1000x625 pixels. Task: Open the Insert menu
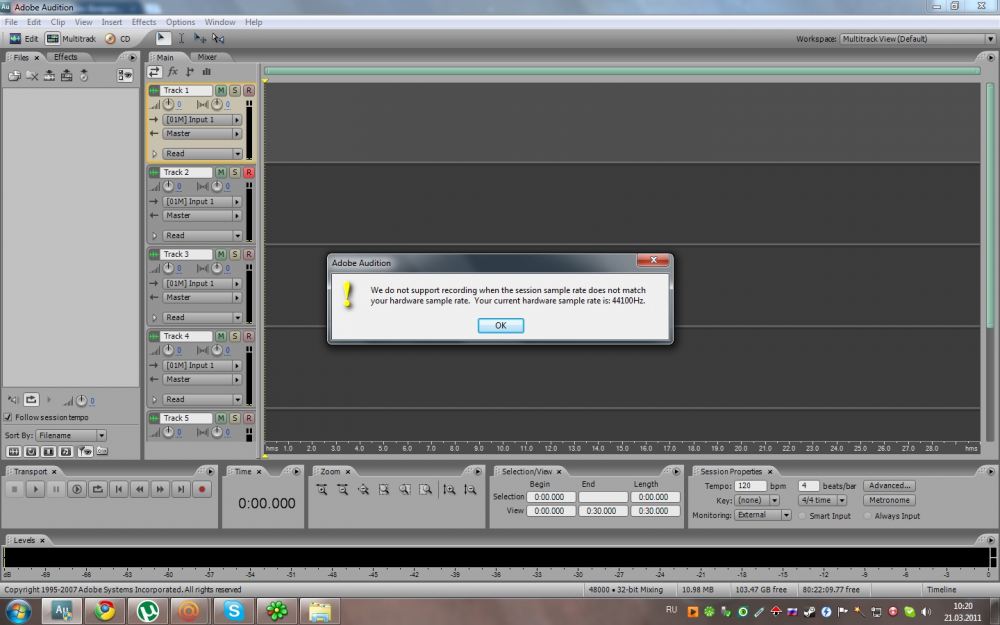point(112,22)
